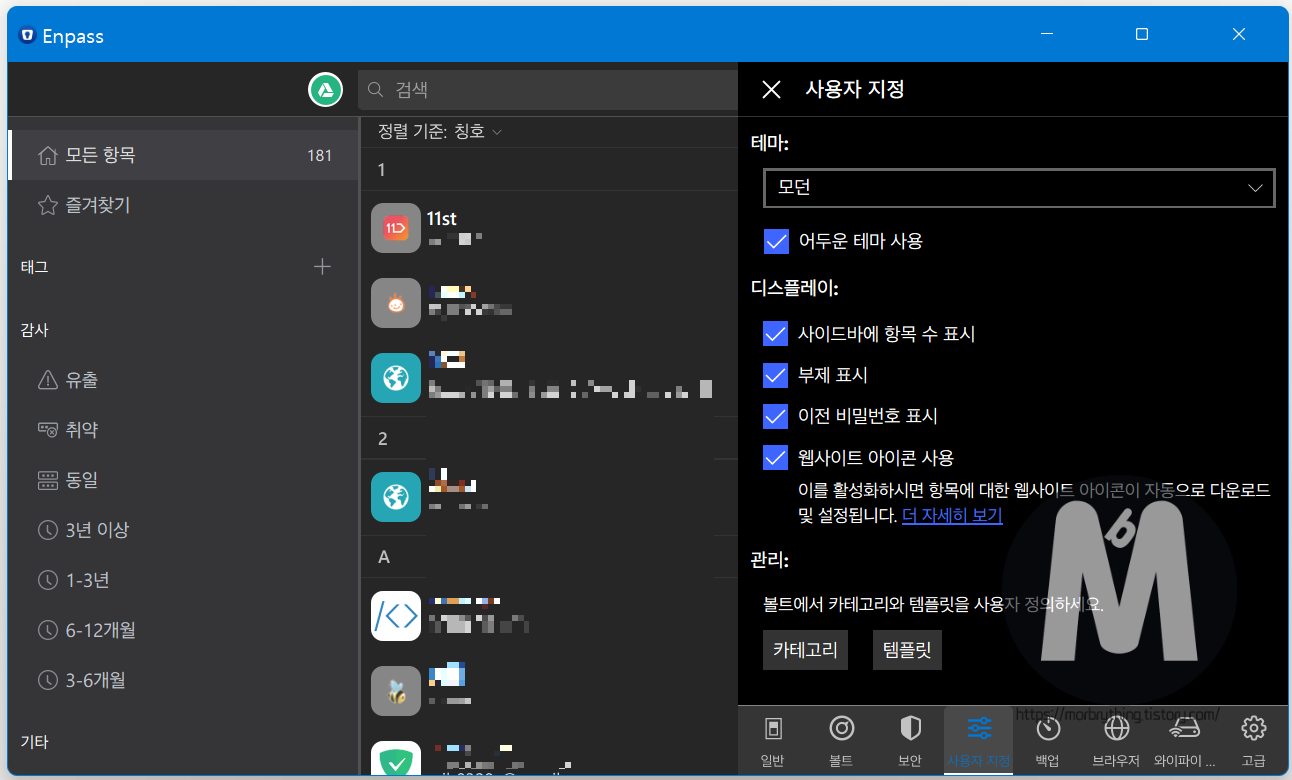Open the 브라우저 browser settings tab
The image size is (1292, 780).
click(x=1116, y=740)
